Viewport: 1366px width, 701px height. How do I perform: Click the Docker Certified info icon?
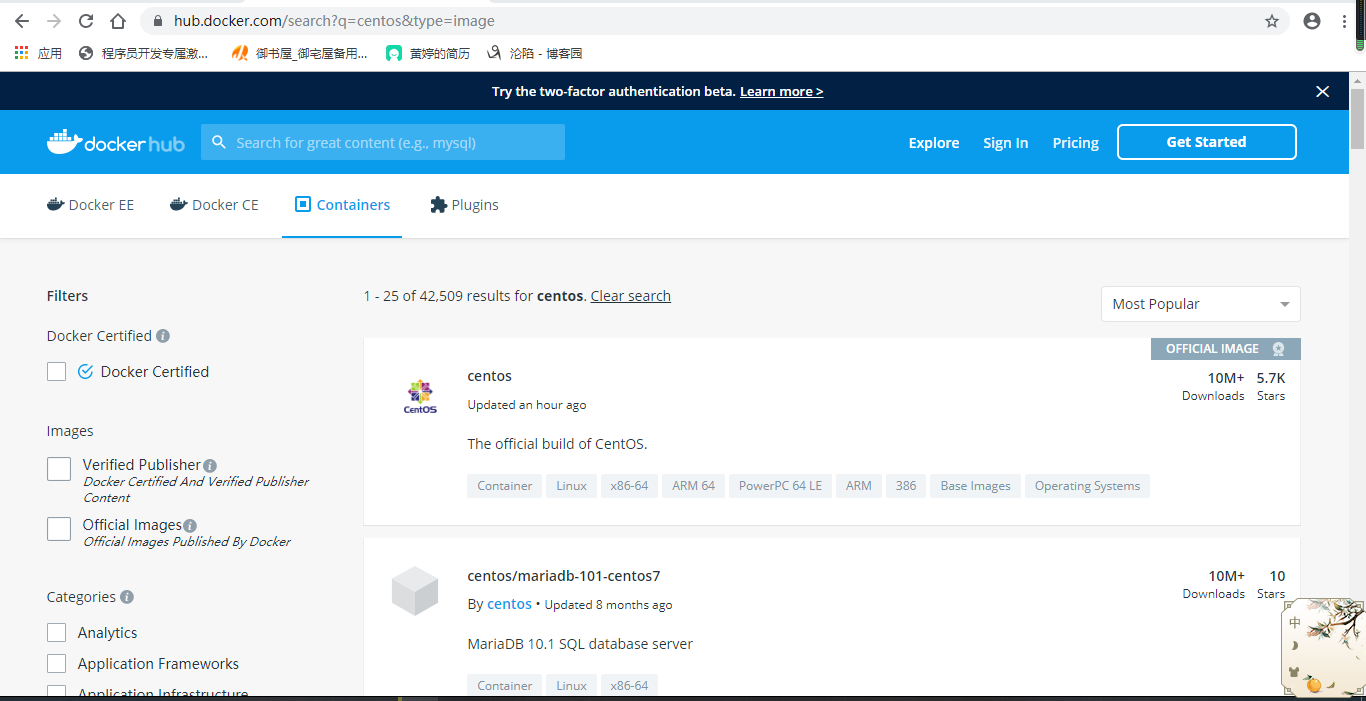pyautogui.click(x=163, y=336)
